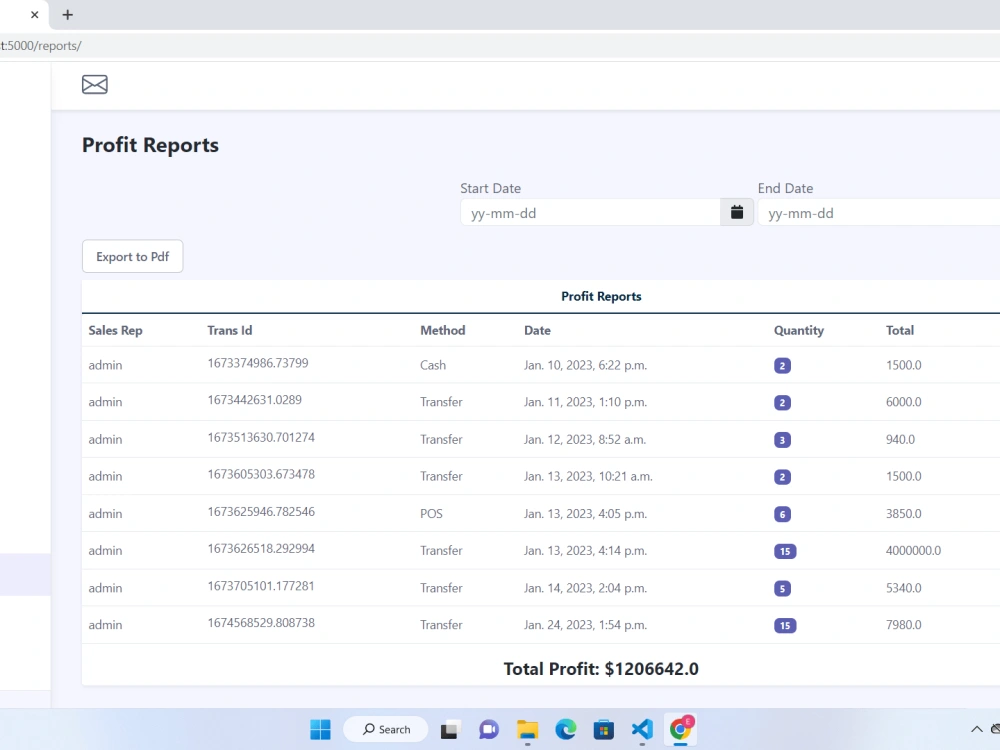The image size is (1000, 750).
Task: Click the date Jan. 12, 2023, 8:52 a.m.
Action: click(585, 439)
